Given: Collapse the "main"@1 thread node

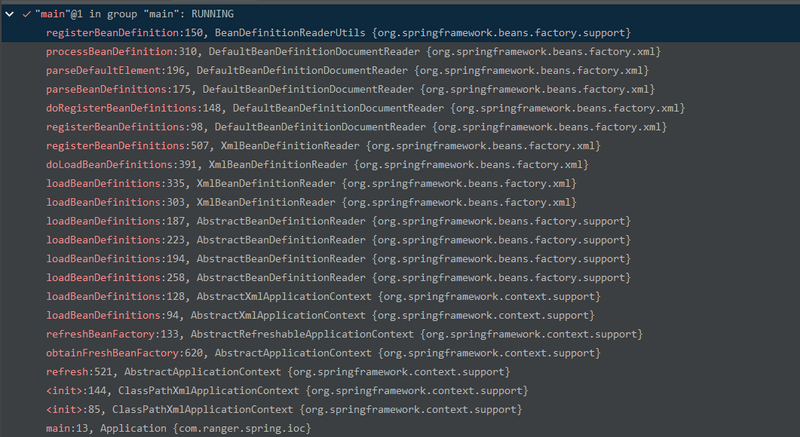Looking at the screenshot, I should (x=10, y=14).
